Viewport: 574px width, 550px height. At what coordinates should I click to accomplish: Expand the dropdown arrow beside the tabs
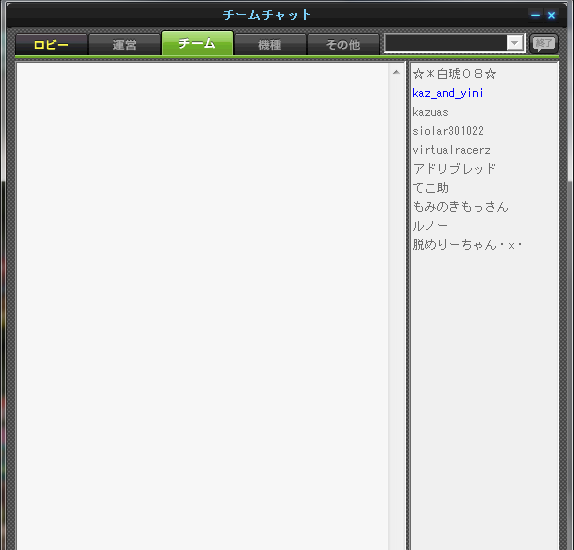click(514, 43)
